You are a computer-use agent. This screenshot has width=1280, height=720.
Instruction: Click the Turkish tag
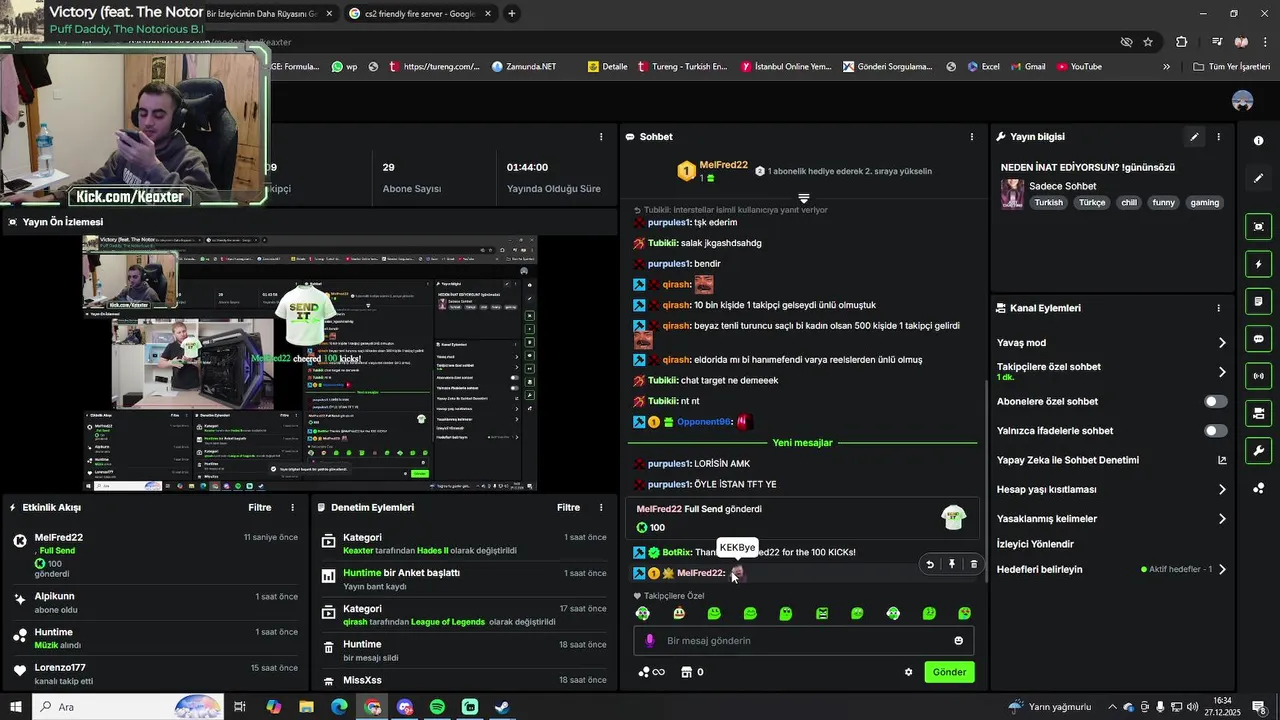tap(1049, 202)
